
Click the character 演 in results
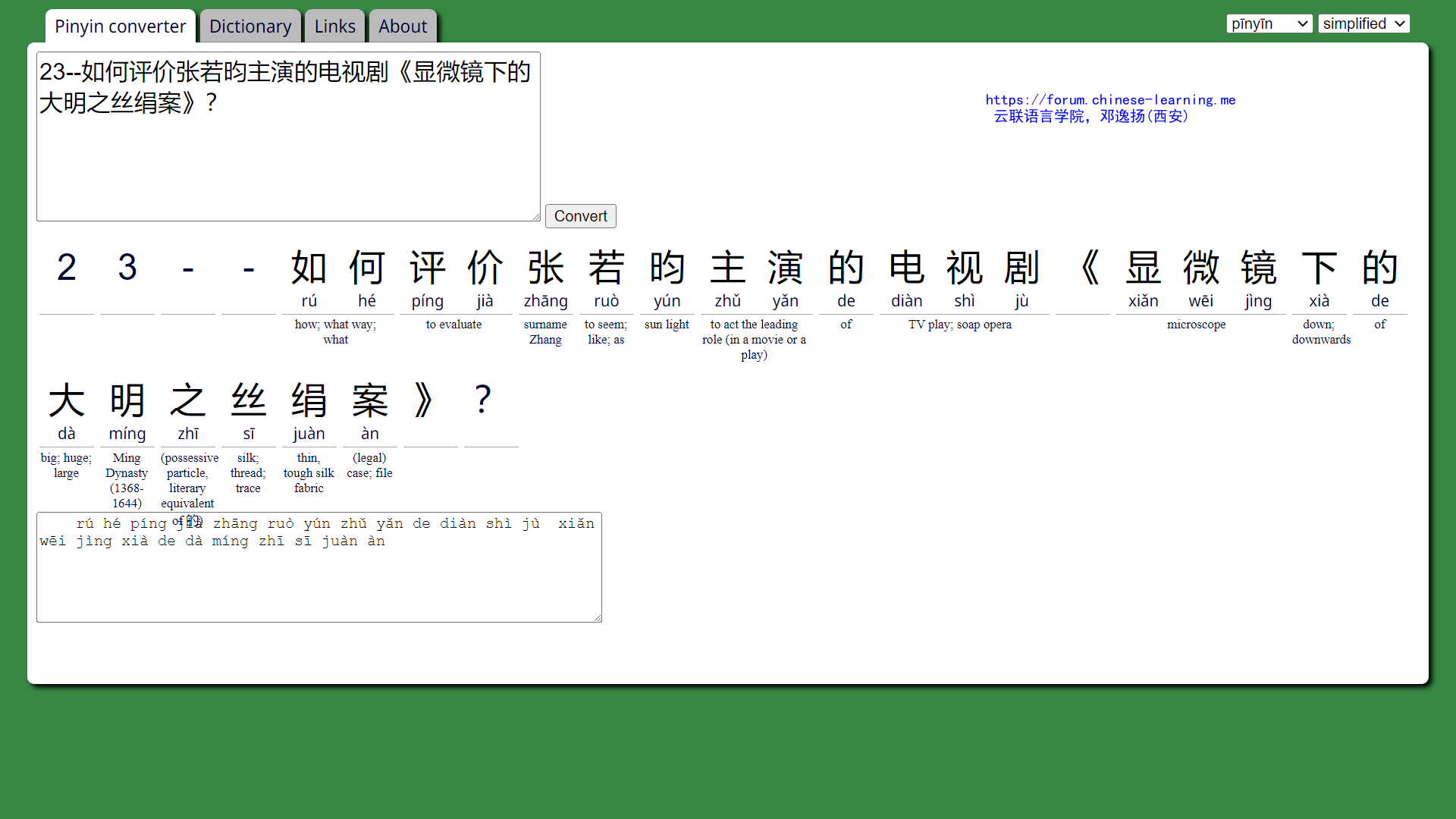(786, 268)
